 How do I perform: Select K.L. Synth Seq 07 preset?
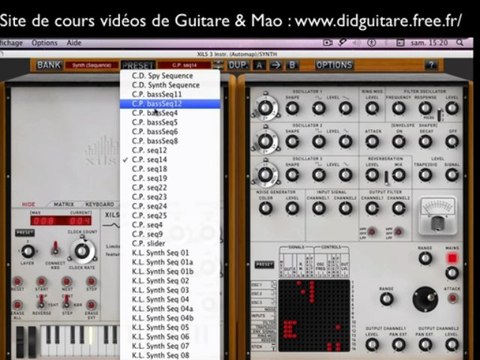tap(170, 346)
